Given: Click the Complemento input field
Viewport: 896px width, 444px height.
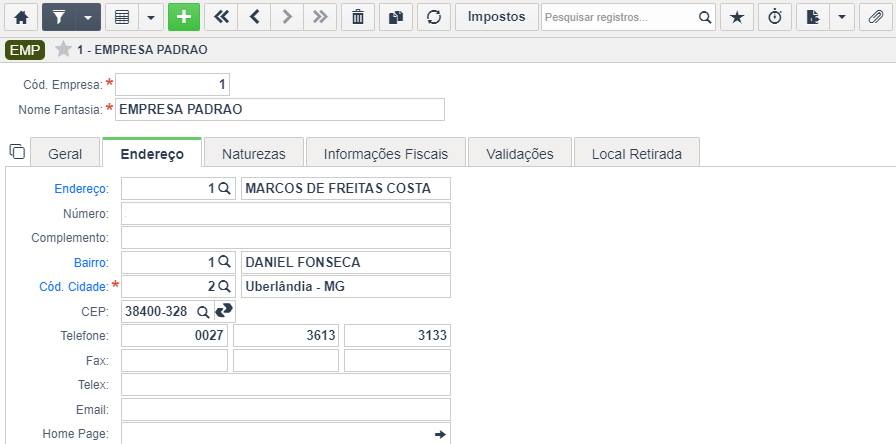Looking at the screenshot, I should [286, 238].
